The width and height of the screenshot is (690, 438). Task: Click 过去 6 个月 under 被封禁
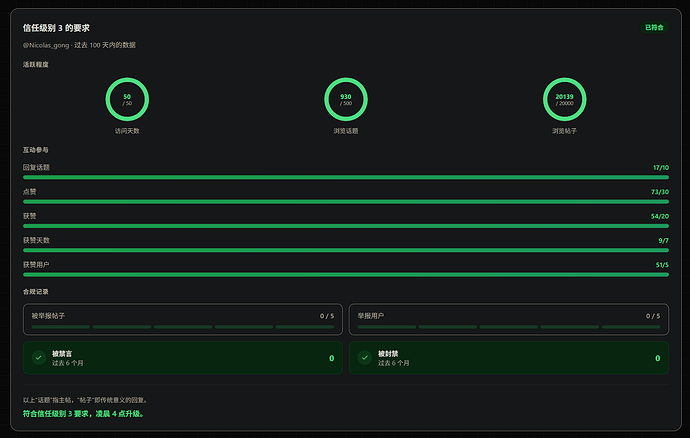point(394,363)
